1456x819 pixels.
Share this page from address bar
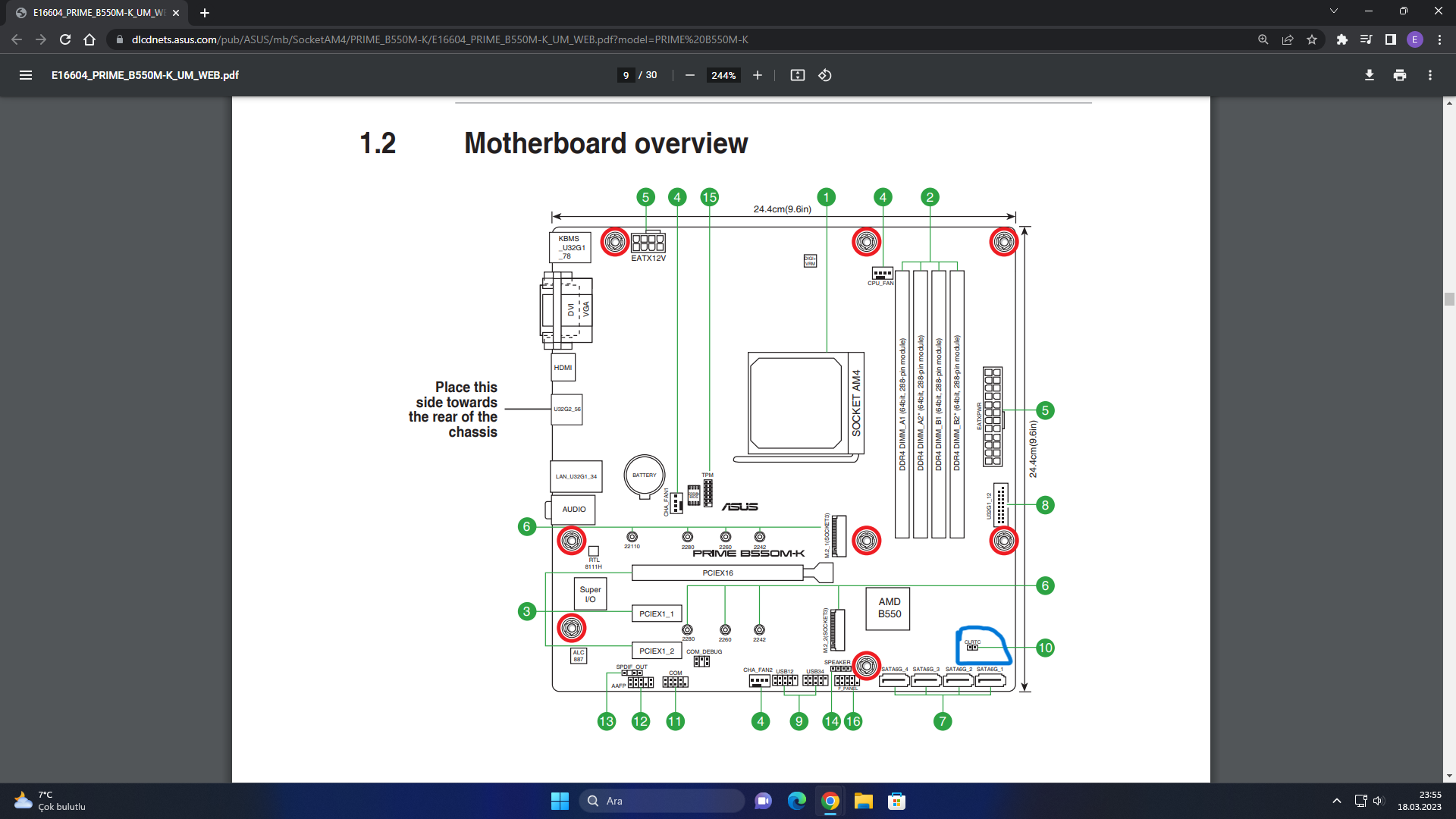pyautogui.click(x=1288, y=39)
